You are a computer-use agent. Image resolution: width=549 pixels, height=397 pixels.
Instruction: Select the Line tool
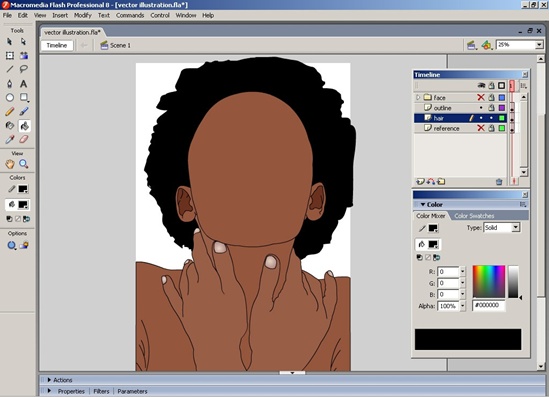9,69
